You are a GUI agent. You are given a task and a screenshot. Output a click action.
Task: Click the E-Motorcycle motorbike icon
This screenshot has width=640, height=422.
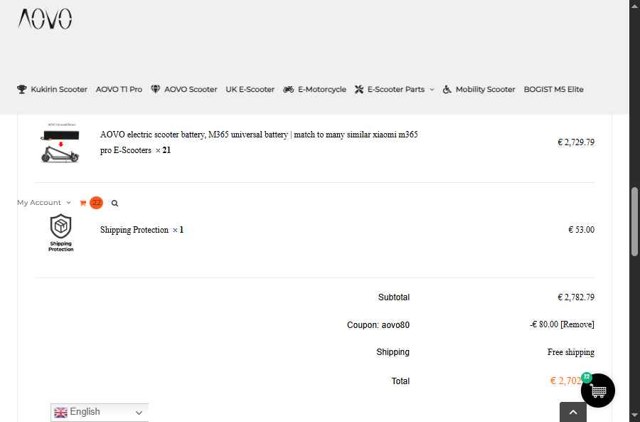pyautogui.click(x=289, y=89)
